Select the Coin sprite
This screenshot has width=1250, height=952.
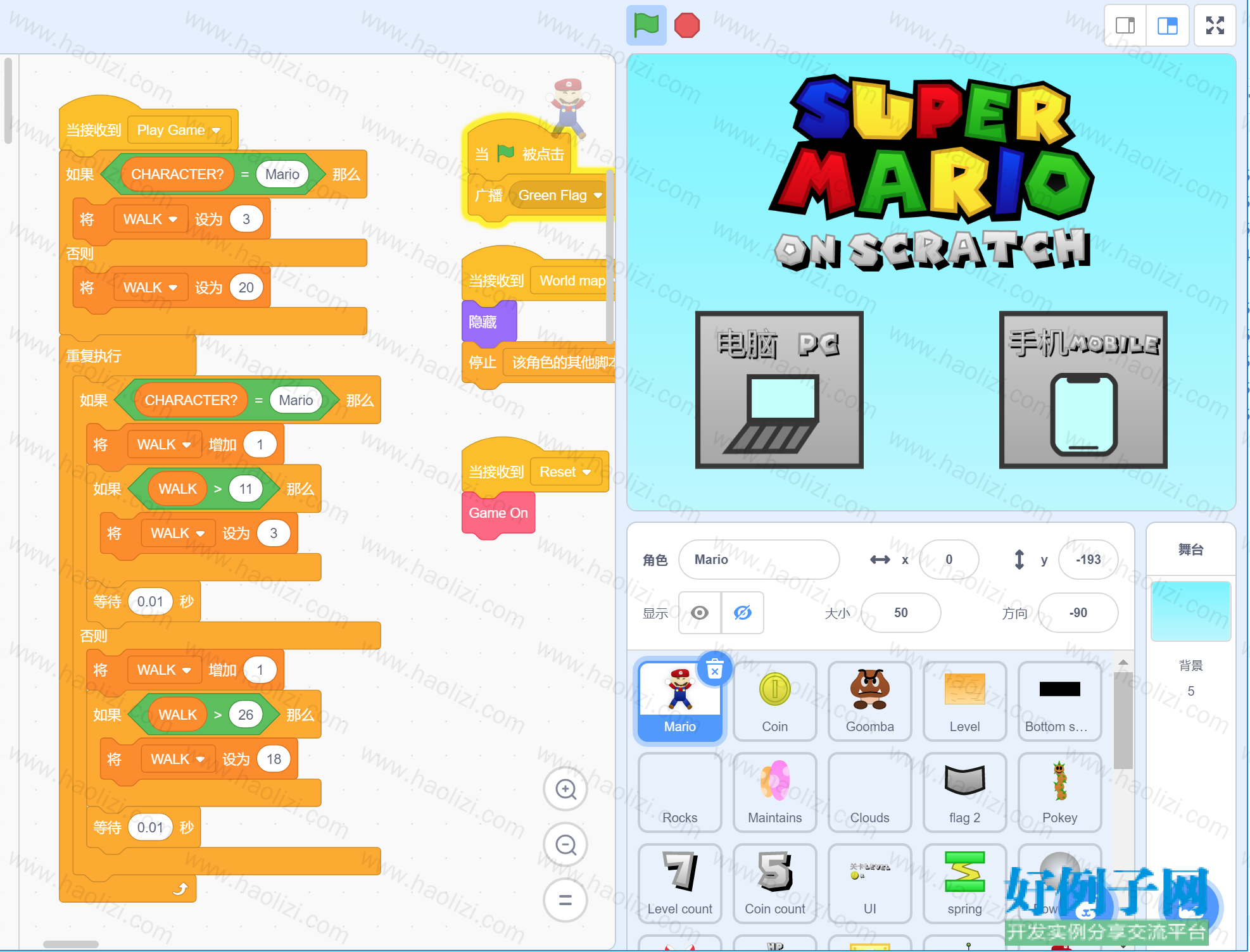coord(774,701)
